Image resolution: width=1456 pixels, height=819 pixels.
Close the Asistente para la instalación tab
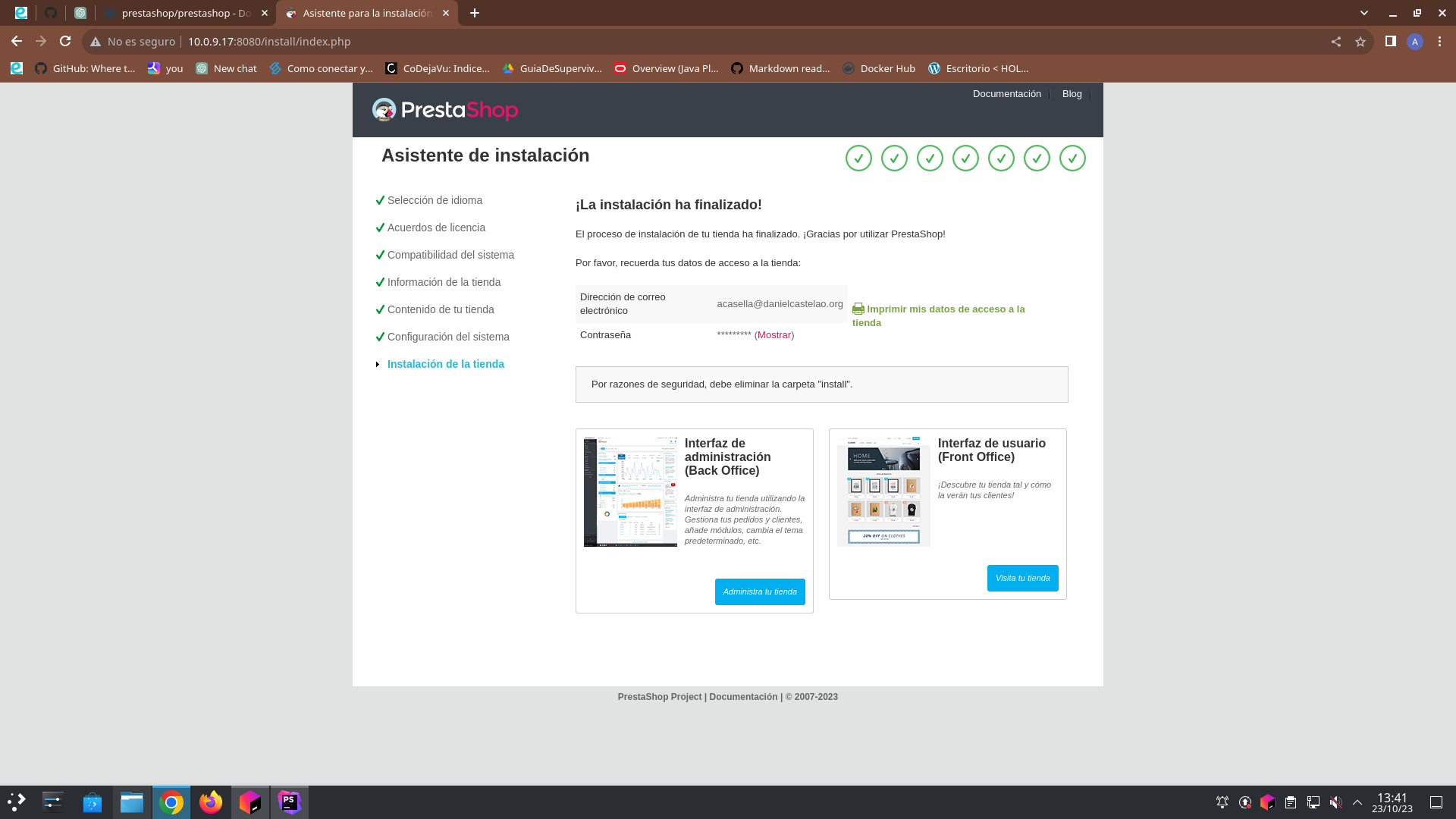(x=446, y=13)
